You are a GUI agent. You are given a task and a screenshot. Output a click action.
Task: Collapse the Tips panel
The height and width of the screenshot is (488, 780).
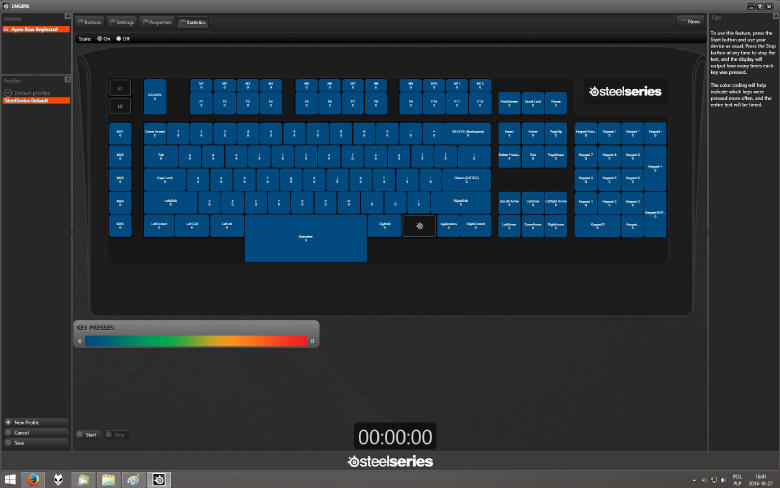point(775,16)
